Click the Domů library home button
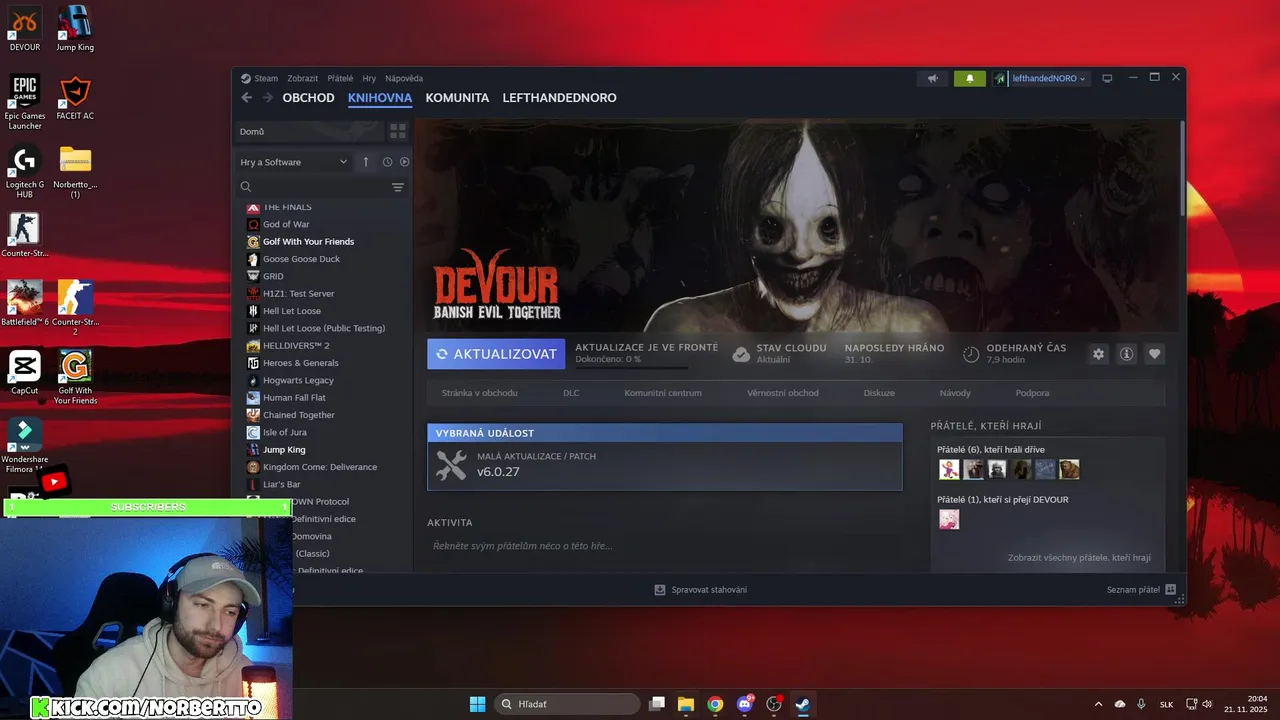This screenshot has width=1280, height=720. 308,131
